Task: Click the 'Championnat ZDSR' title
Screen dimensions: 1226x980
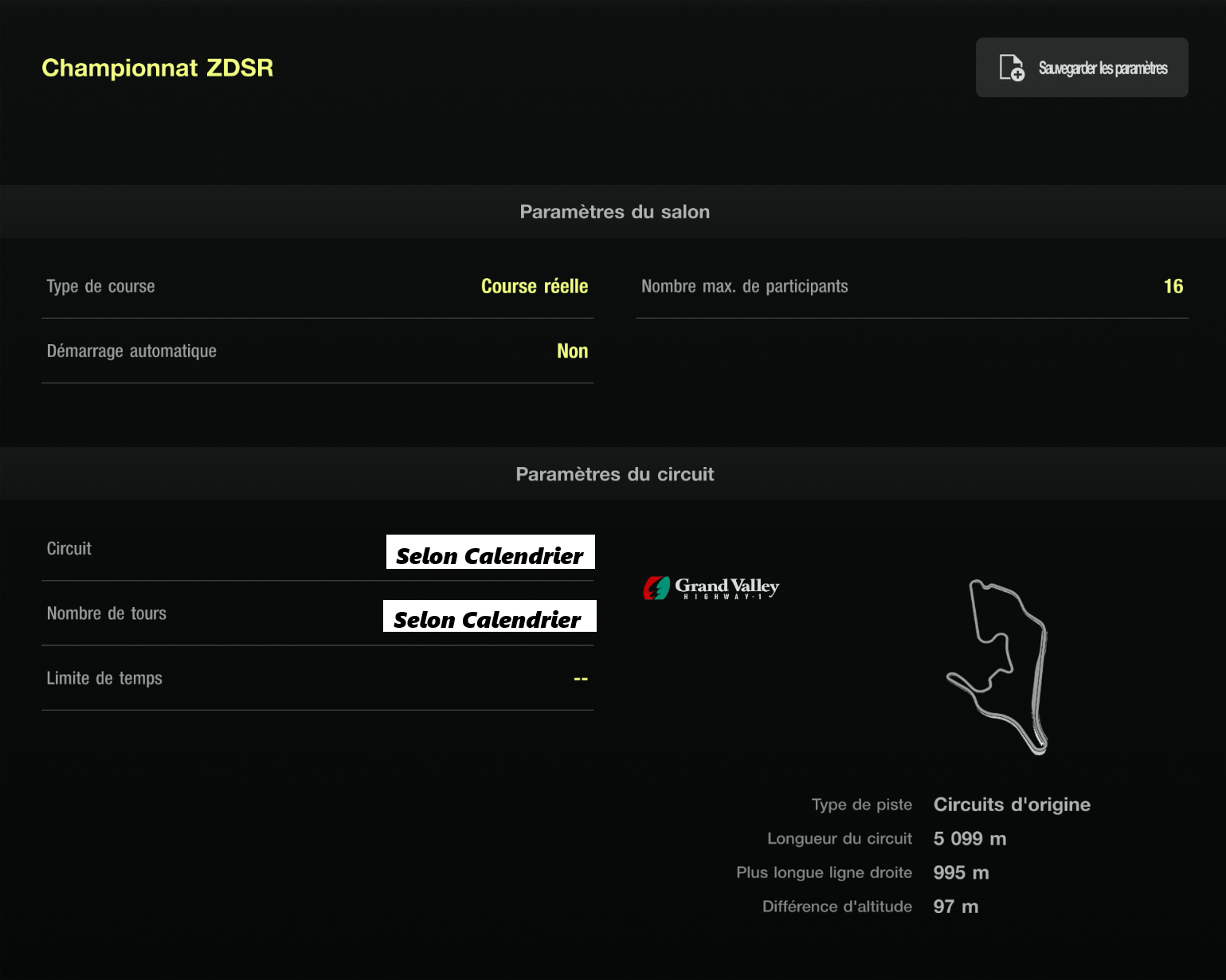Action: coord(157,68)
